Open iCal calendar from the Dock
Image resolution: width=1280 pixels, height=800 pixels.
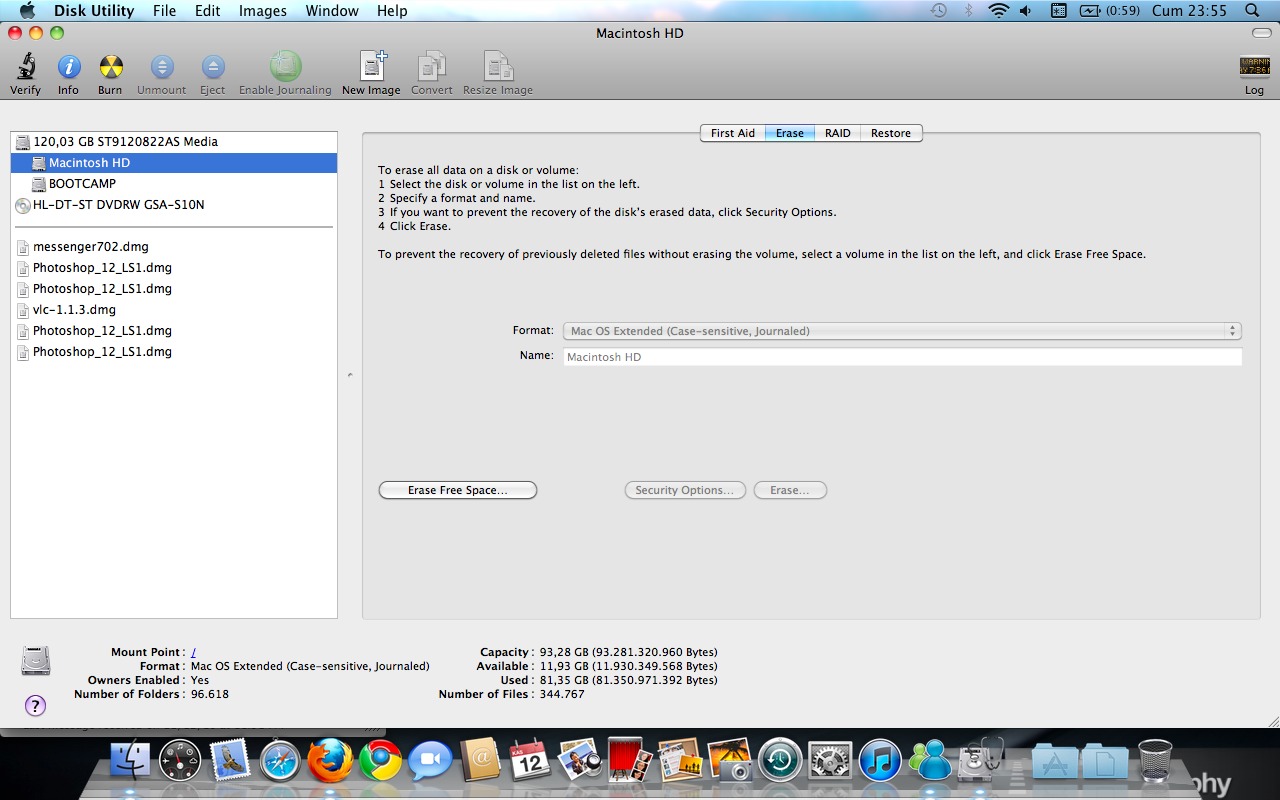click(x=530, y=762)
